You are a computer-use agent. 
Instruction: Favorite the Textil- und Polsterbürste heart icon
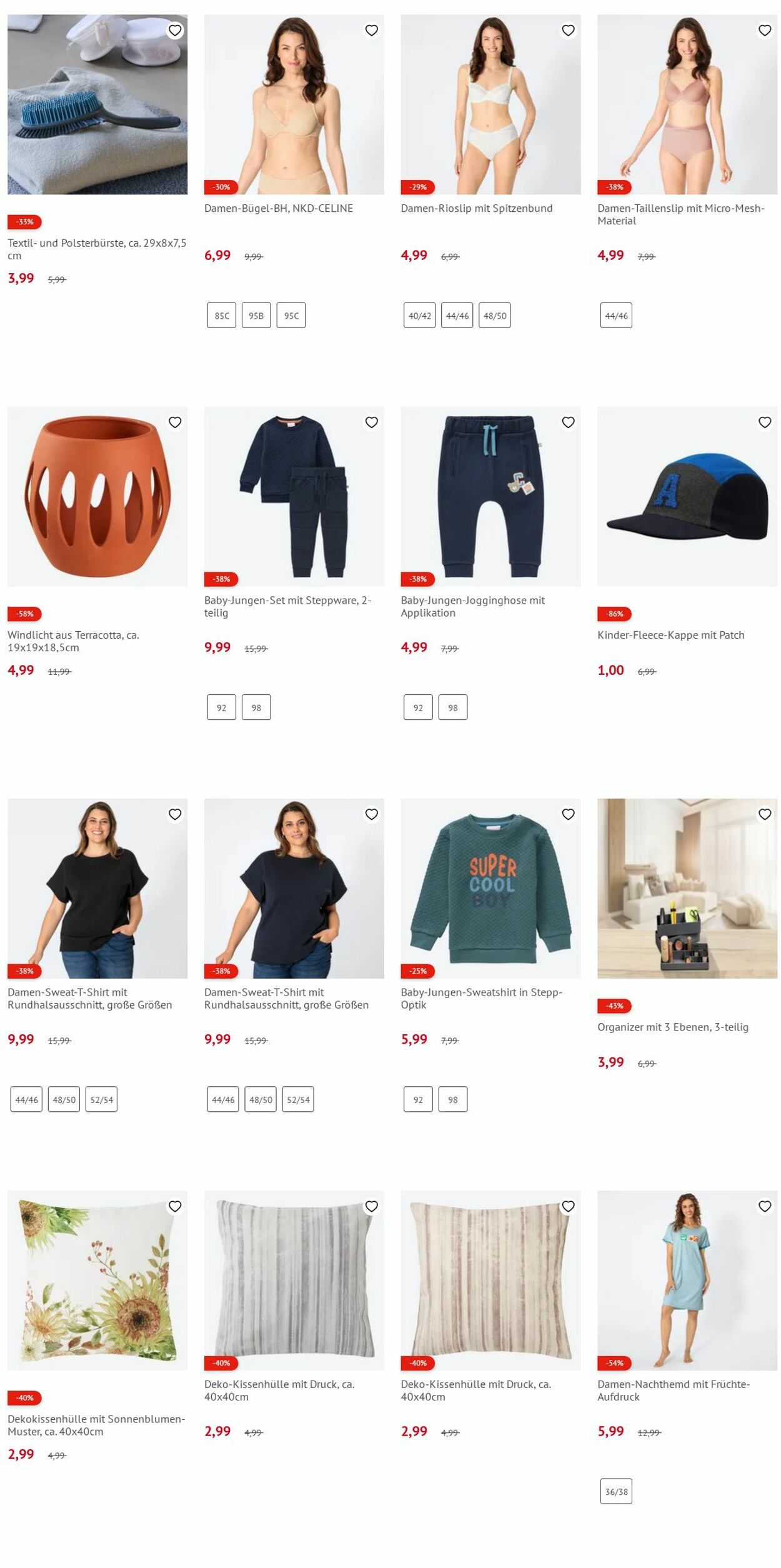175,30
